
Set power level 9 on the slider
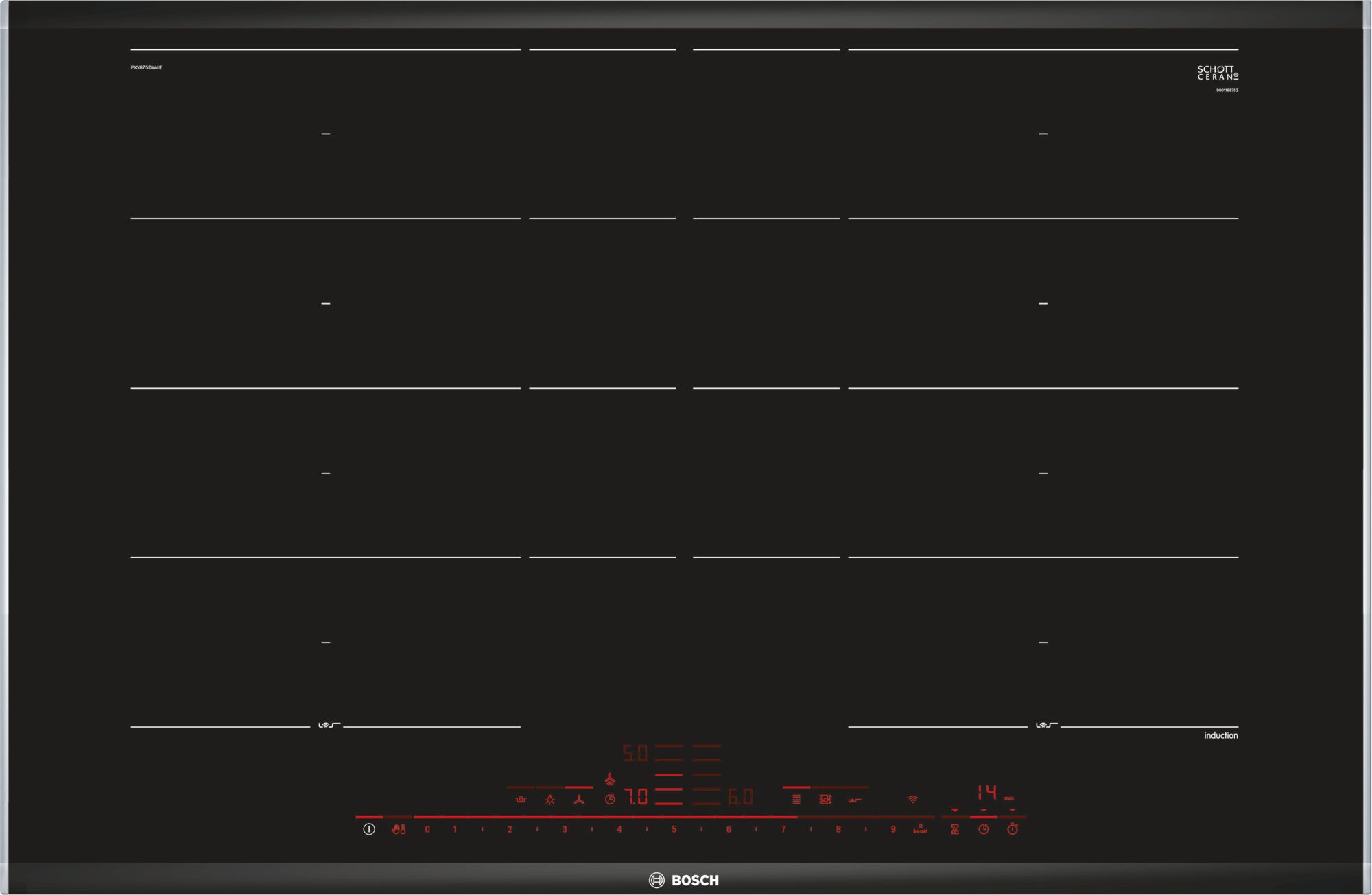tap(892, 829)
